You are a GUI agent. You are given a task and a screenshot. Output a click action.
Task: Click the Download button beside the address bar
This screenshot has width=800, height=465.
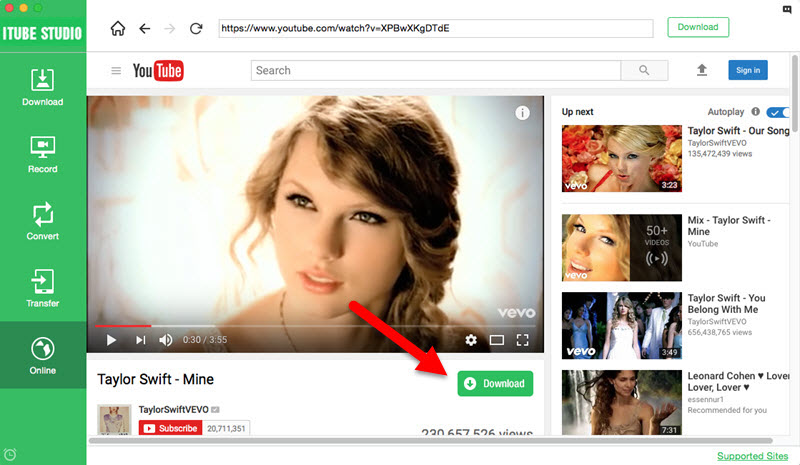698,27
